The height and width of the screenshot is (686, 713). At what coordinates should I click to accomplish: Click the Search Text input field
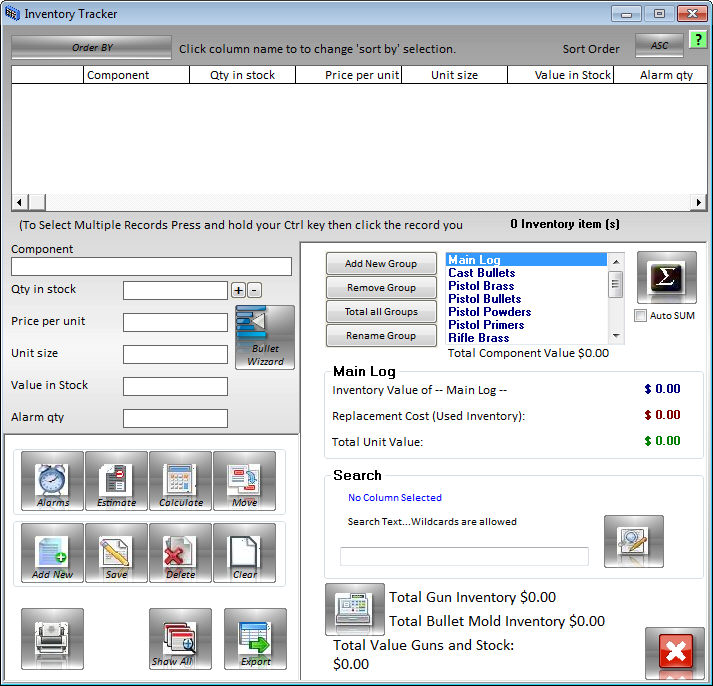(464, 556)
